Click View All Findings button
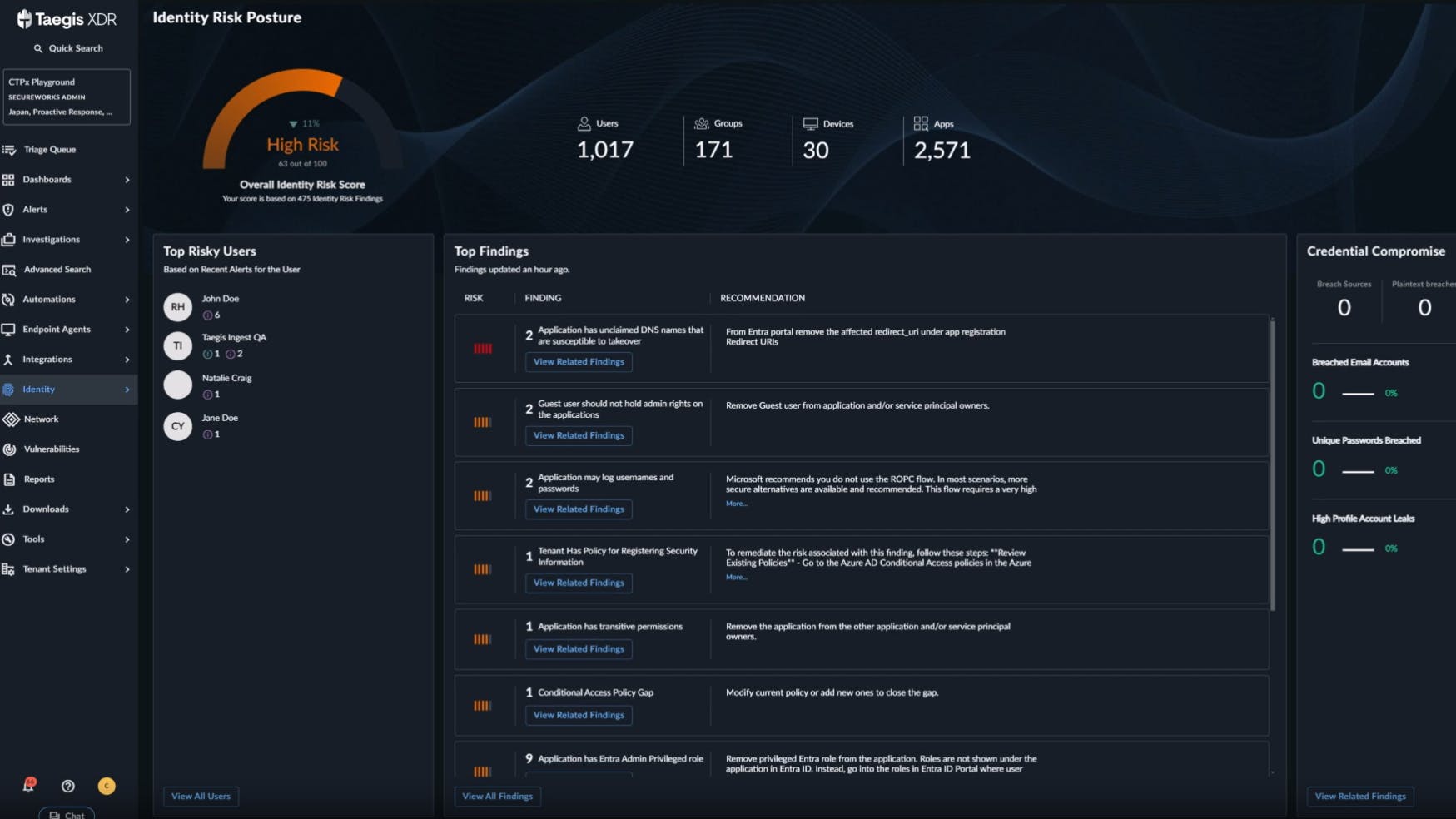 (x=497, y=797)
